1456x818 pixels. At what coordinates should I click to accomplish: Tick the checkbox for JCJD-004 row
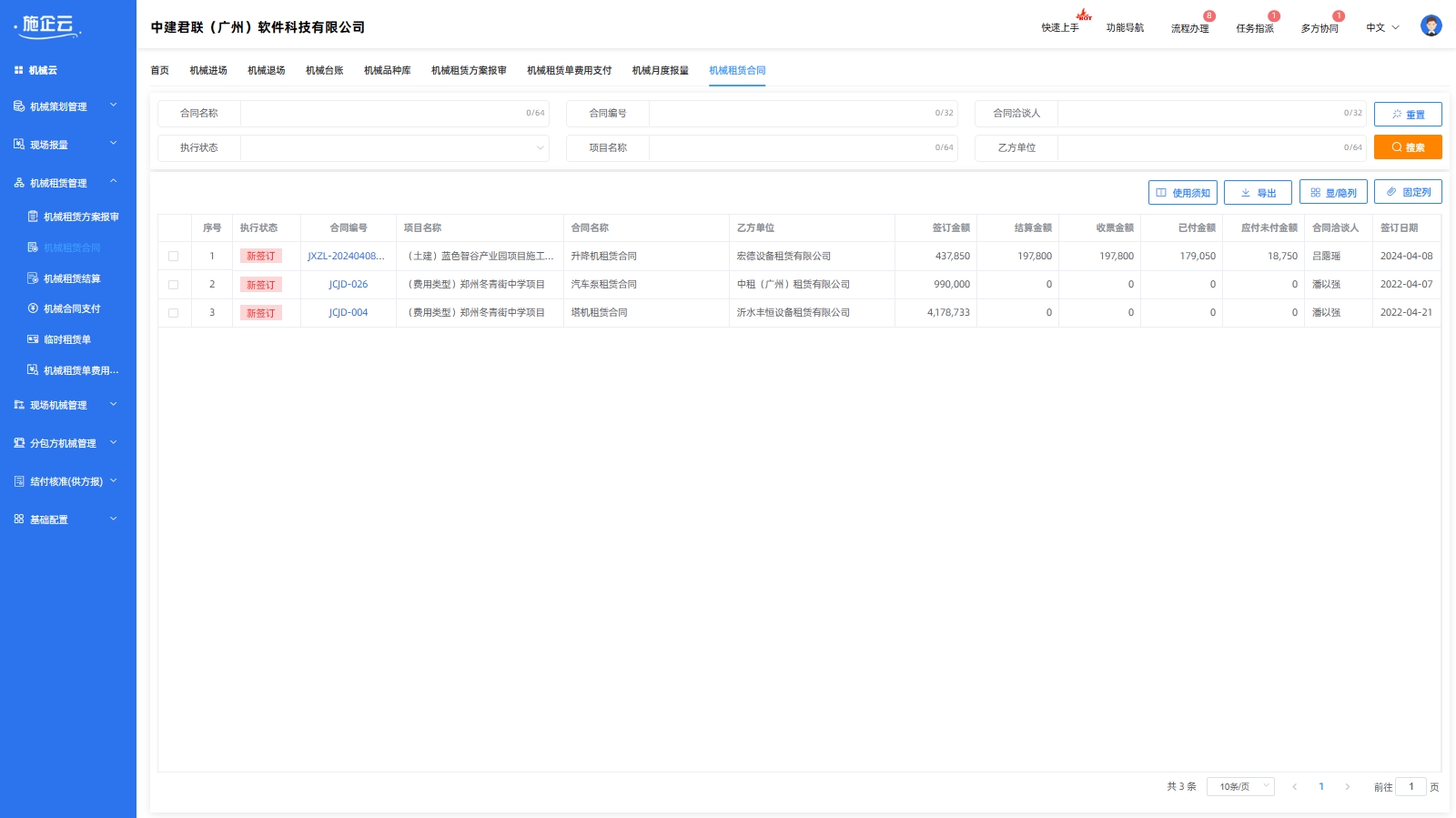click(x=174, y=313)
